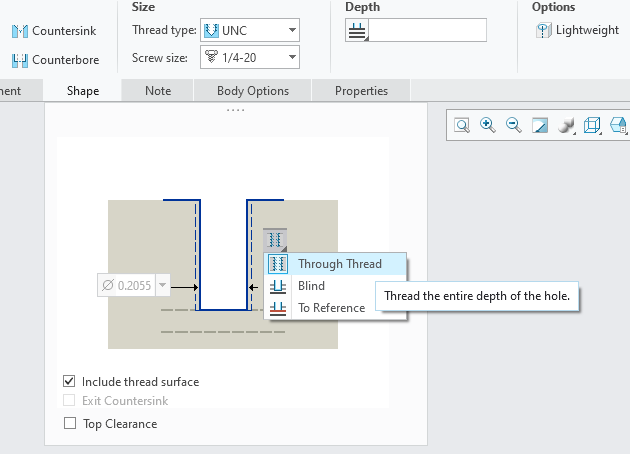This screenshot has width=630, height=454.
Task: Click the refit zoom icon
Action: (x=462, y=125)
